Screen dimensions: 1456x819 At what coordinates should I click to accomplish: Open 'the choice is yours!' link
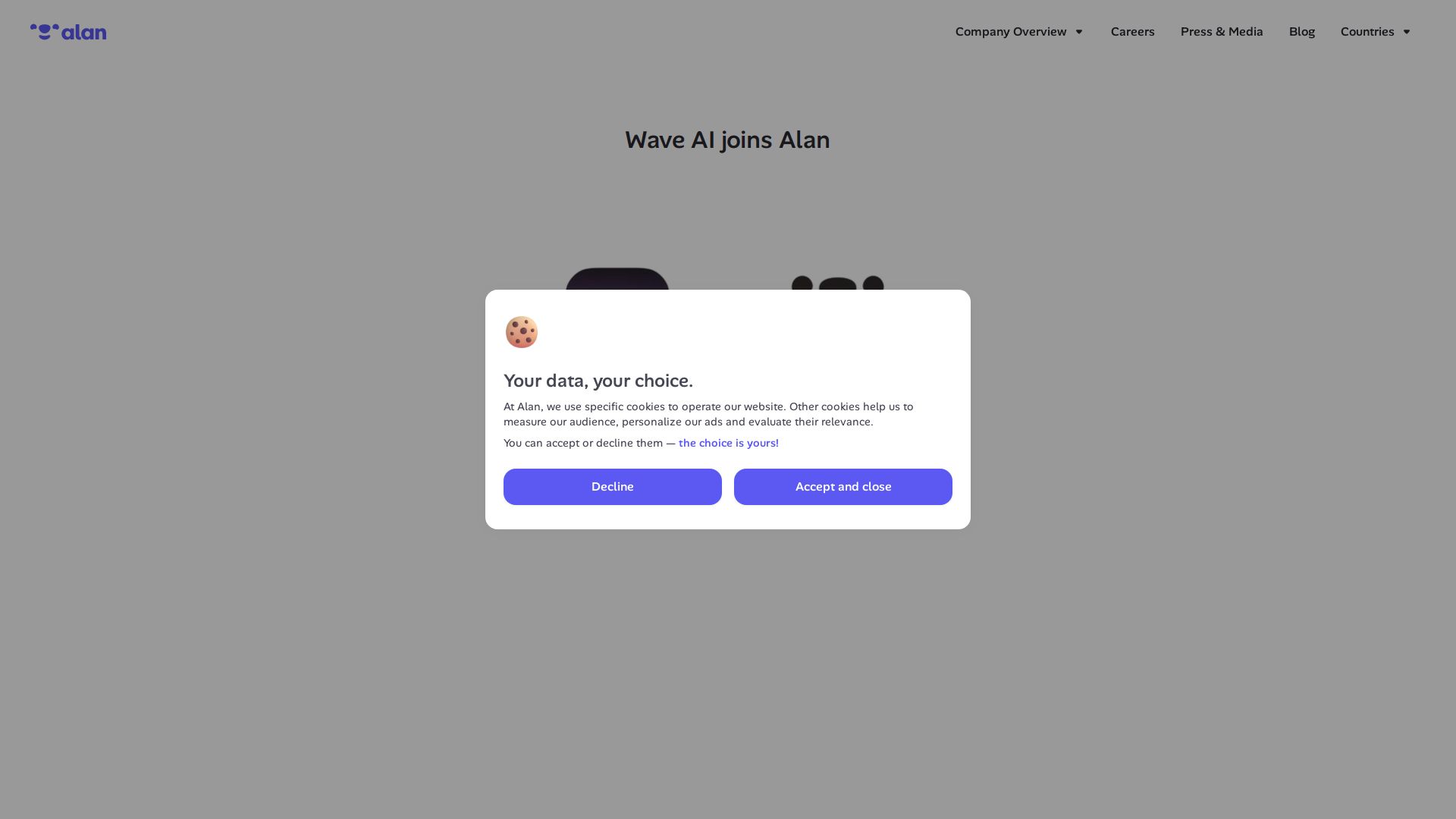728,443
